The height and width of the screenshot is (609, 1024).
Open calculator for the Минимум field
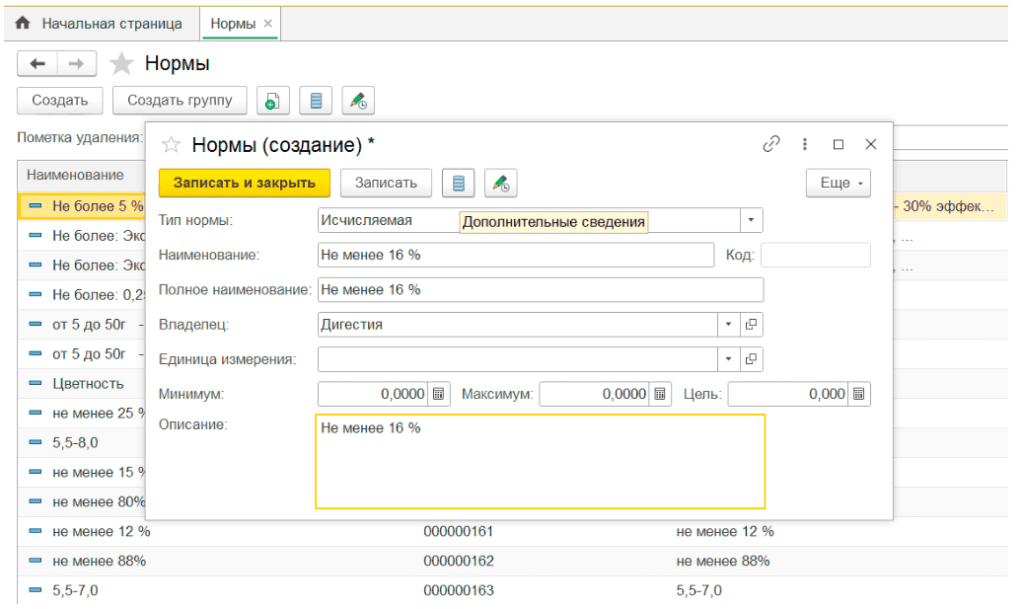tap(440, 394)
